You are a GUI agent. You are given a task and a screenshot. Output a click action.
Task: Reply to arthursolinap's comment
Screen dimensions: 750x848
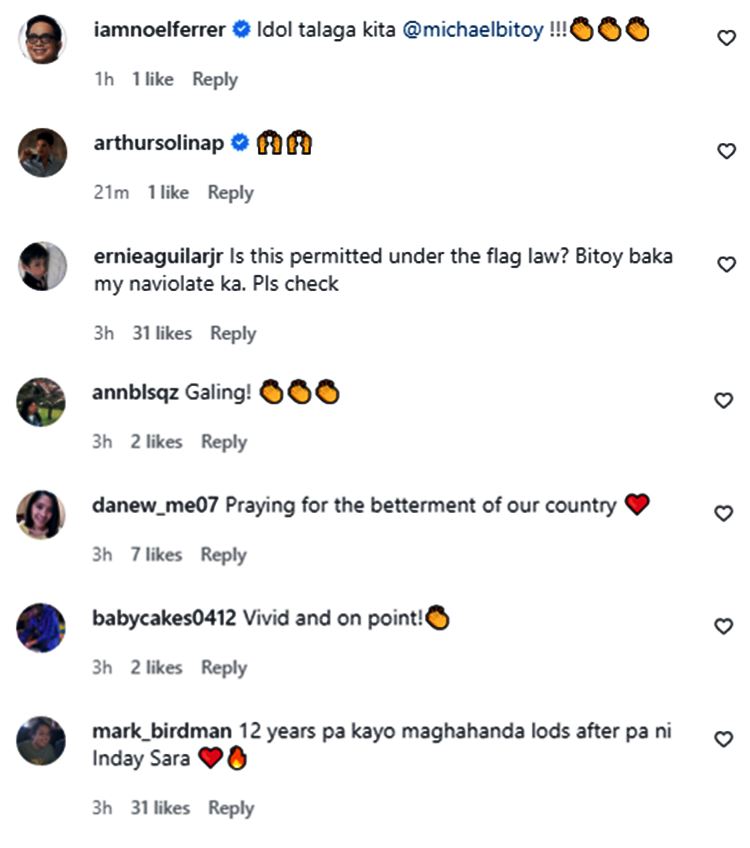(x=231, y=193)
